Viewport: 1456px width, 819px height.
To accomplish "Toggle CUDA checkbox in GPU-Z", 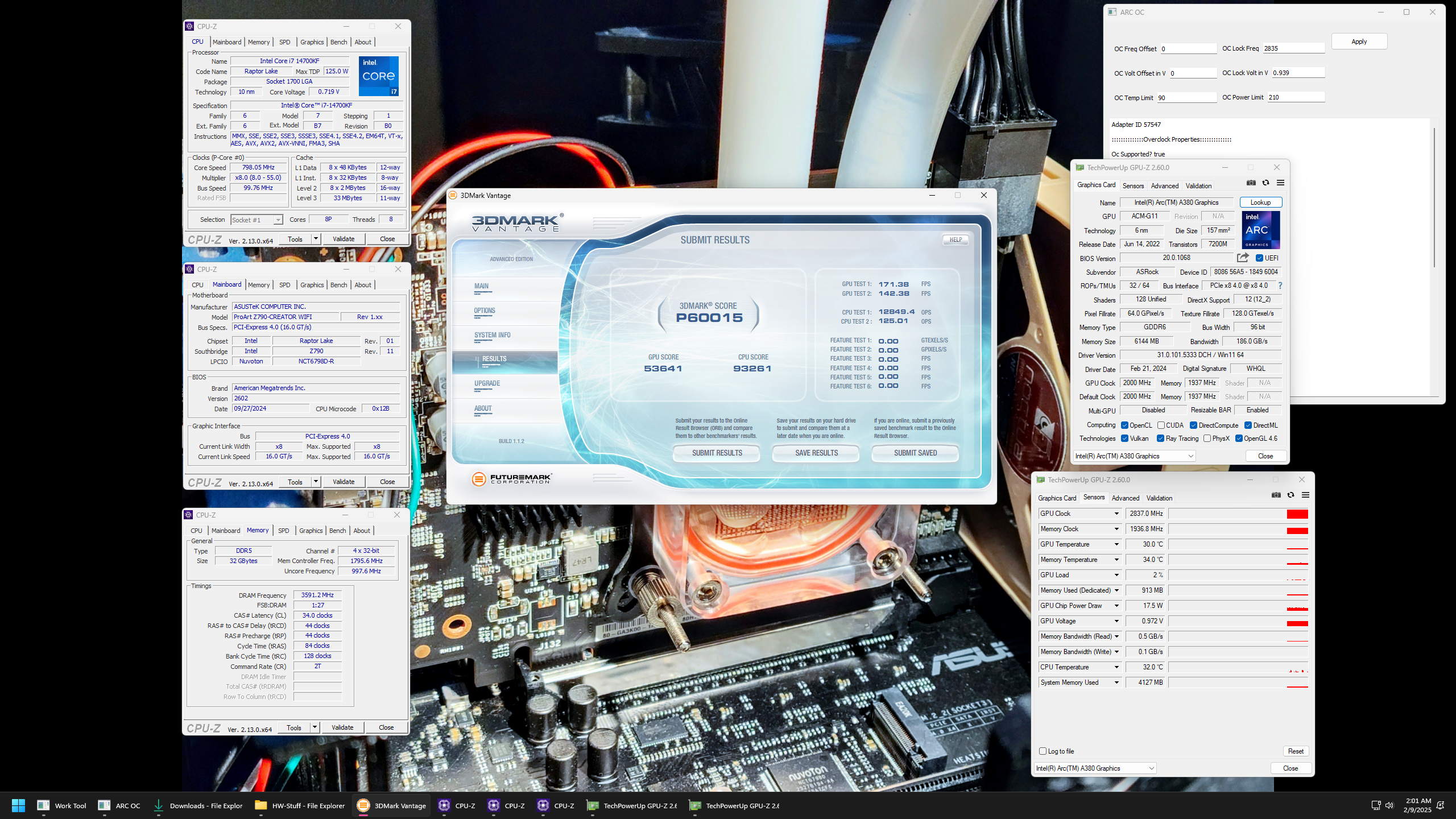I will point(1161,425).
